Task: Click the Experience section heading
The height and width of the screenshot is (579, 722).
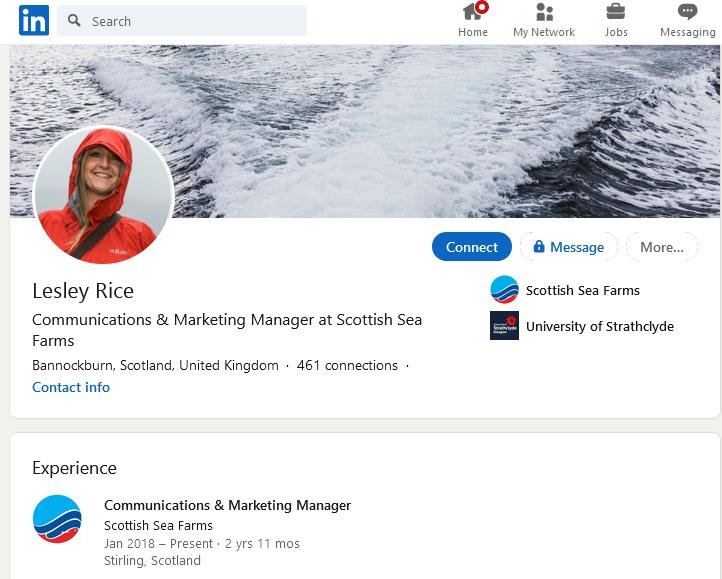Action: click(x=74, y=468)
